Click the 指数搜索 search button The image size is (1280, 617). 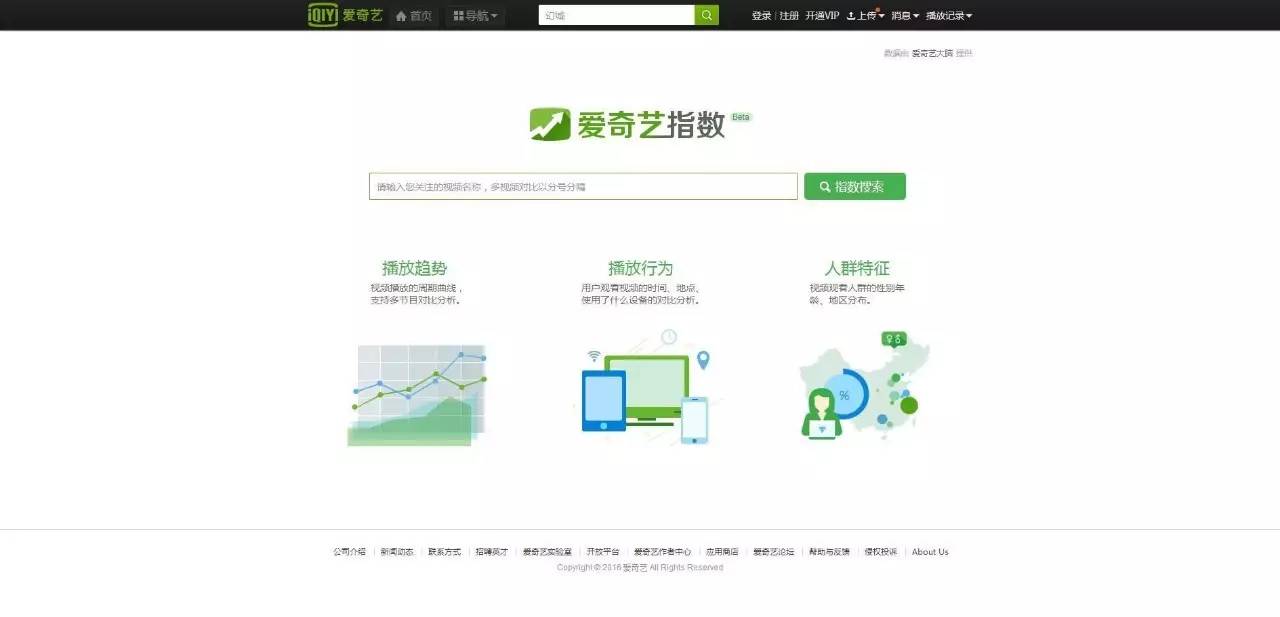tap(855, 187)
